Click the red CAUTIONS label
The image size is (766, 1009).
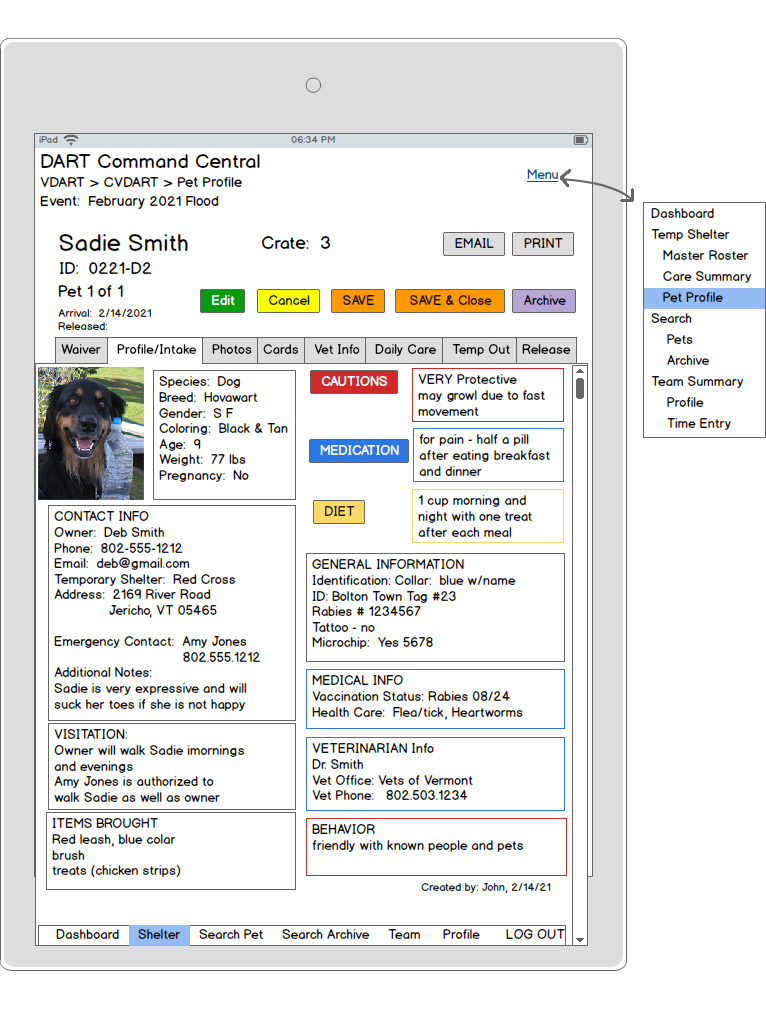[x=353, y=382]
